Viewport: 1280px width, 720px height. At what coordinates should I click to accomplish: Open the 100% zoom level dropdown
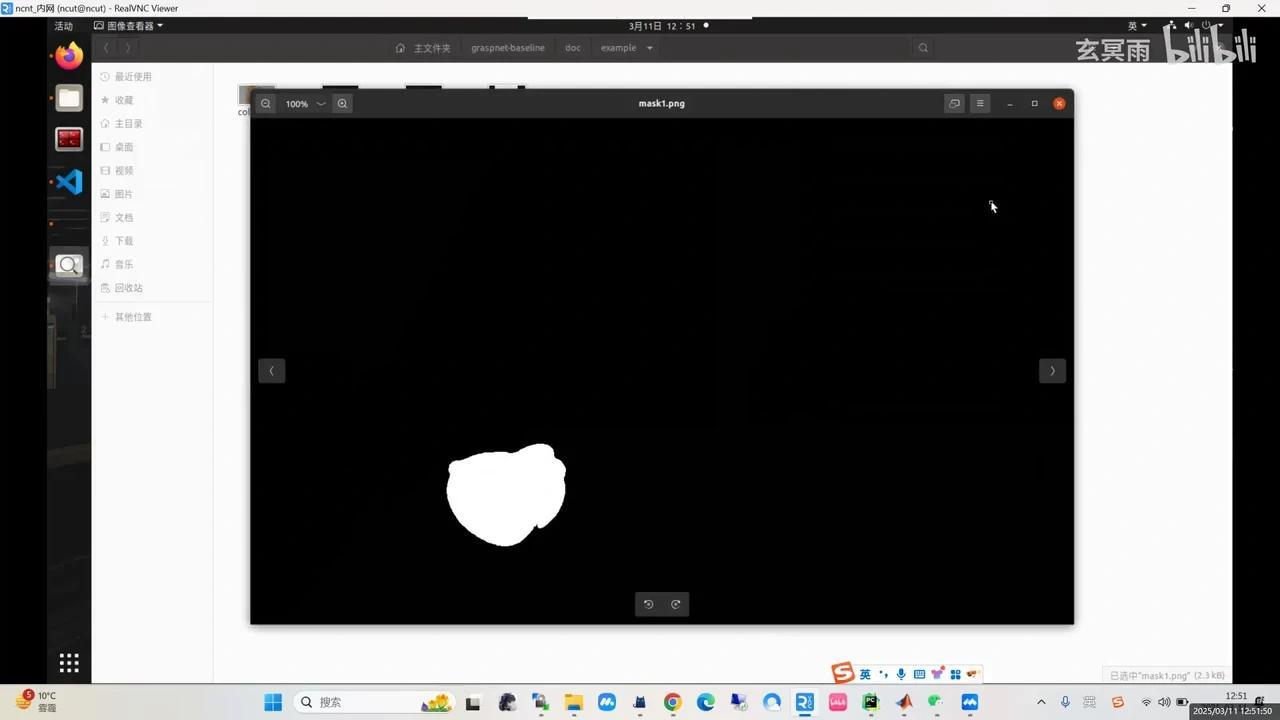pos(305,103)
